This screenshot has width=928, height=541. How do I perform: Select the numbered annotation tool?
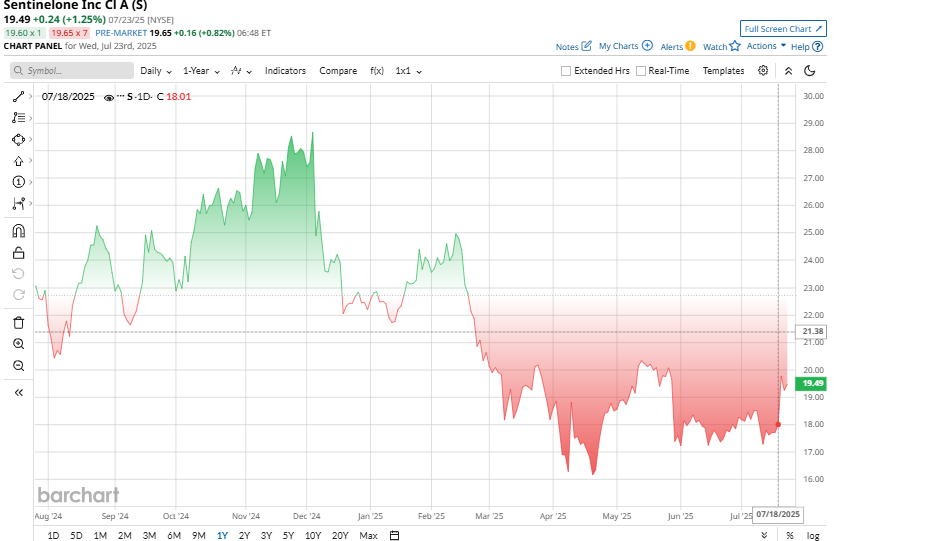click(18, 182)
